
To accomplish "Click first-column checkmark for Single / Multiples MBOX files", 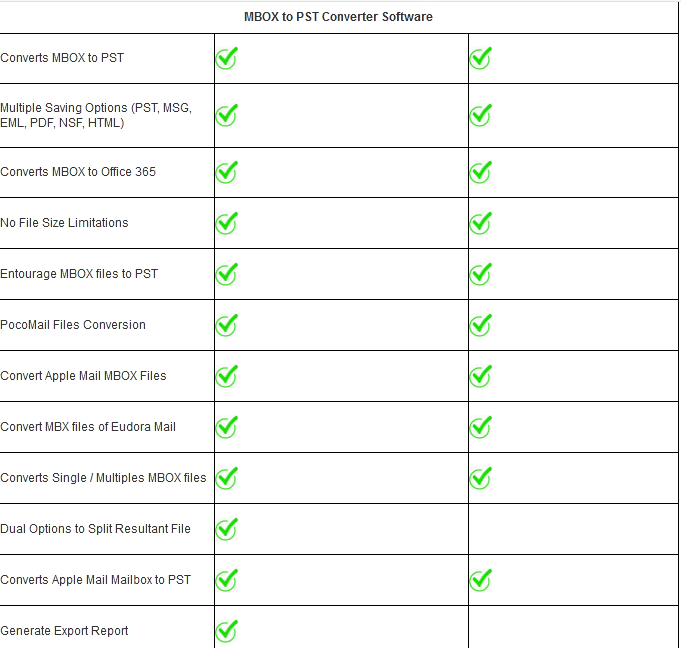I will tap(227, 478).
